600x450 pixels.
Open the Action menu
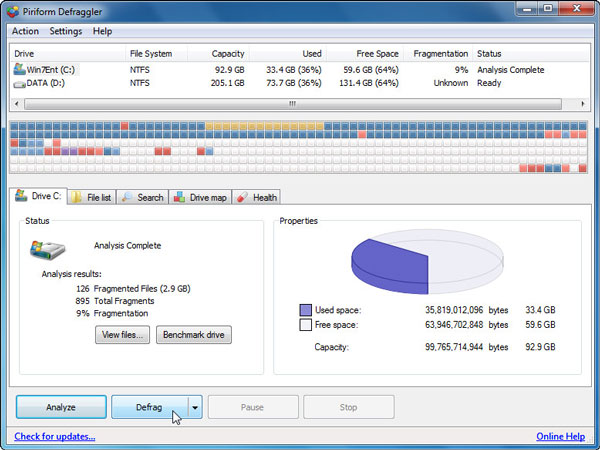pyautogui.click(x=25, y=31)
